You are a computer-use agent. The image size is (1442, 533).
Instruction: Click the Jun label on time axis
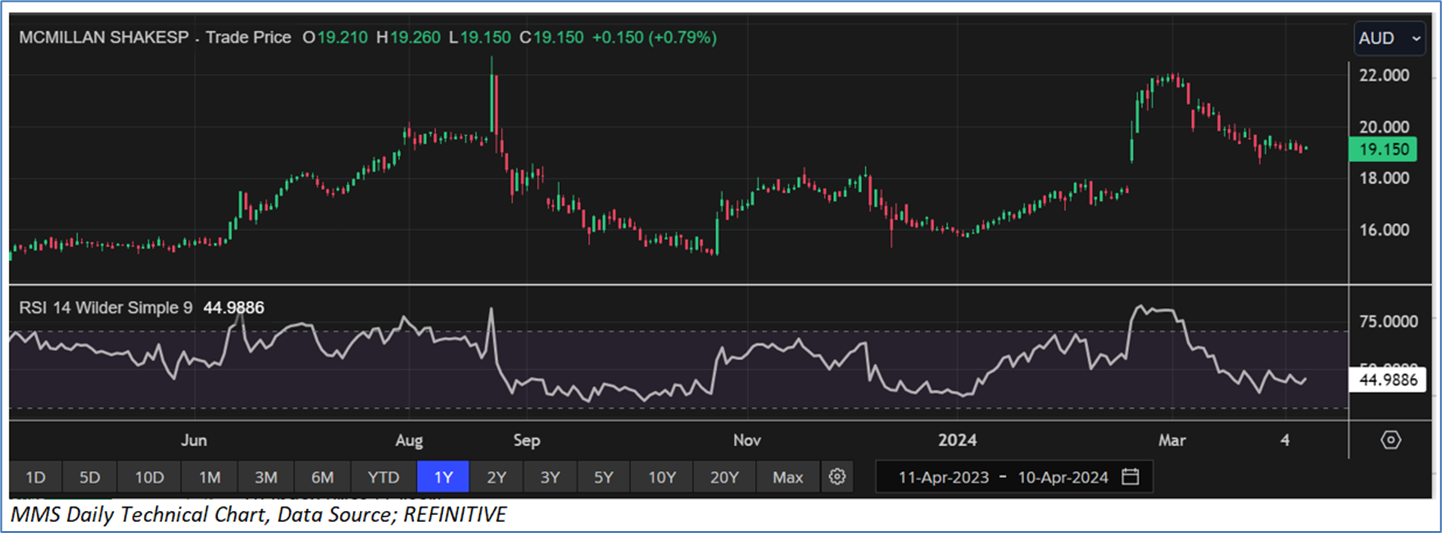195,440
